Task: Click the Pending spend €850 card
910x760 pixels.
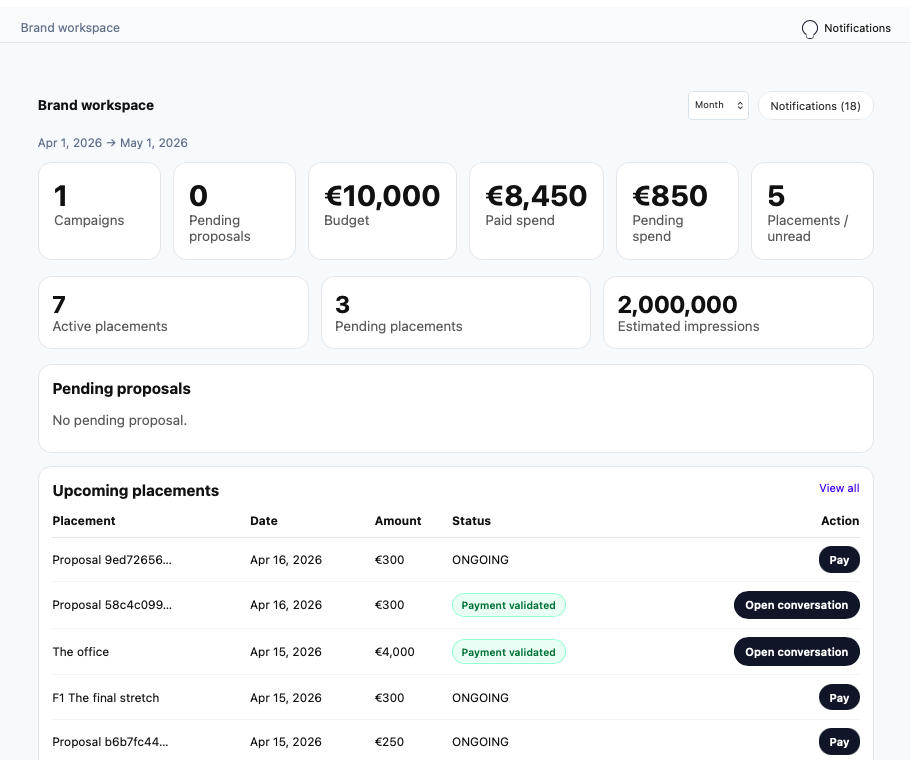Action: pos(677,211)
